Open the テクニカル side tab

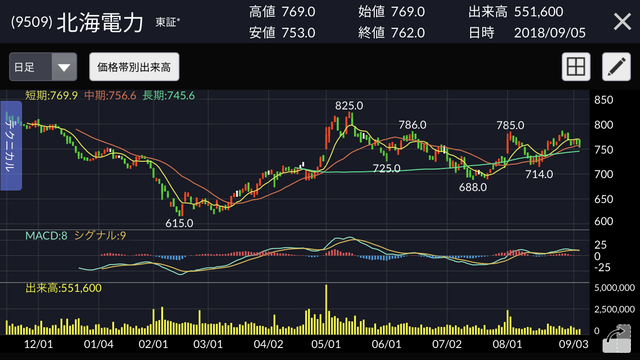point(11,146)
